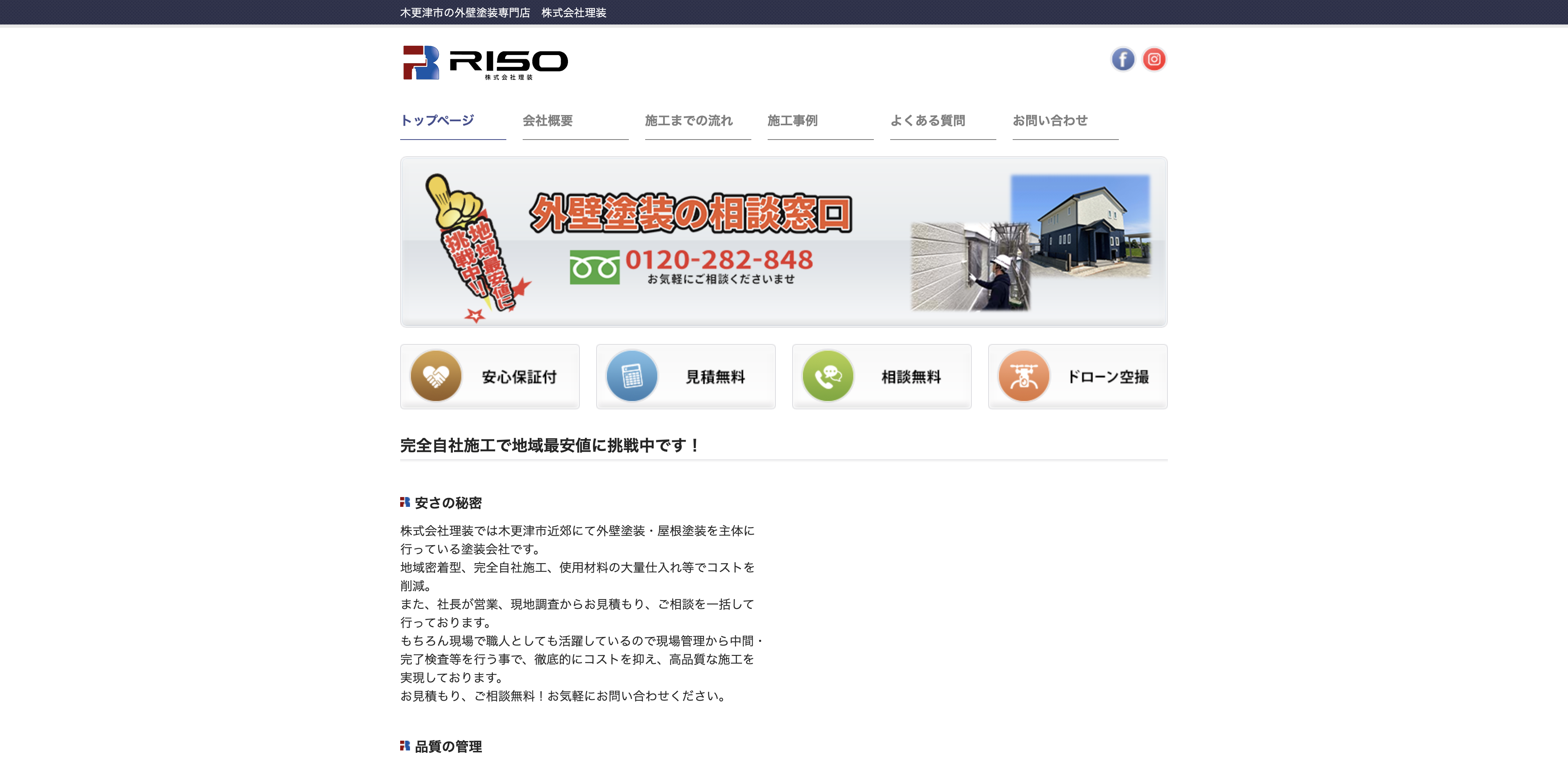Click paragraph line starting また、社長が営業
This screenshot has width=1568, height=768.
[x=577, y=604]
